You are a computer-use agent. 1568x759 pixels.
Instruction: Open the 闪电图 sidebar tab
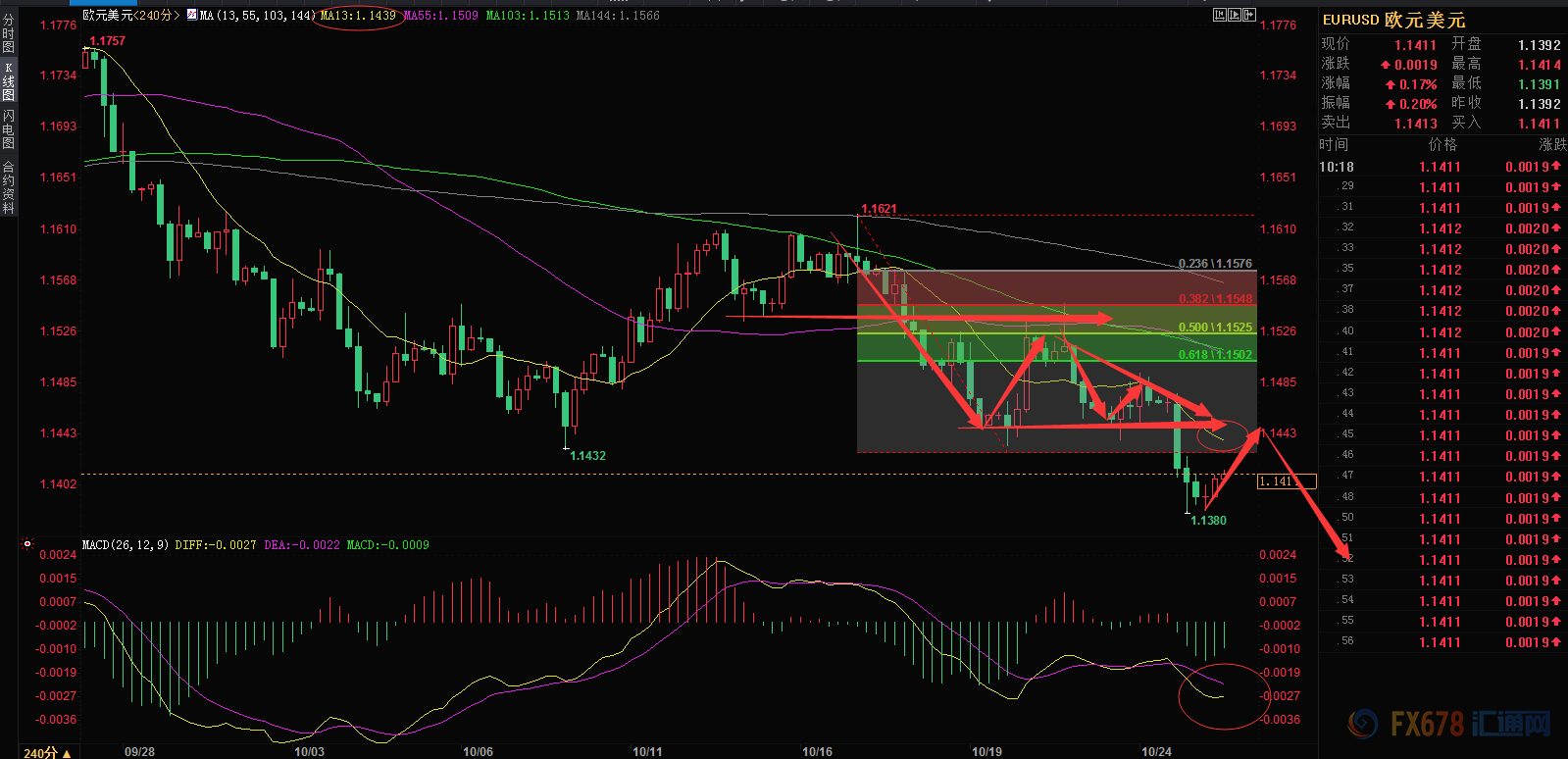[8, 129]
